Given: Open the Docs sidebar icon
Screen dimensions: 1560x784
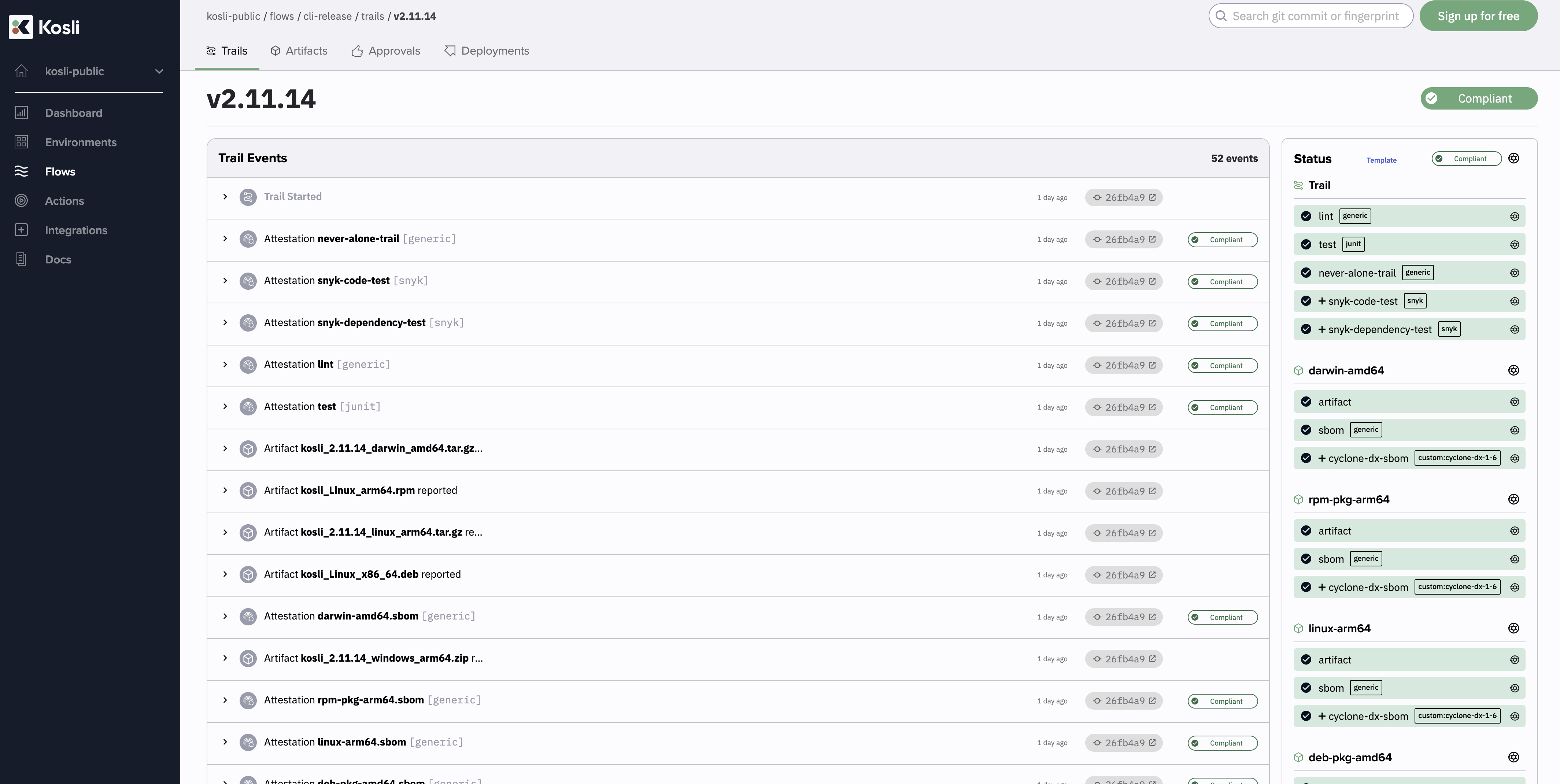Looking at the screenshot, I should coord(21,259).
